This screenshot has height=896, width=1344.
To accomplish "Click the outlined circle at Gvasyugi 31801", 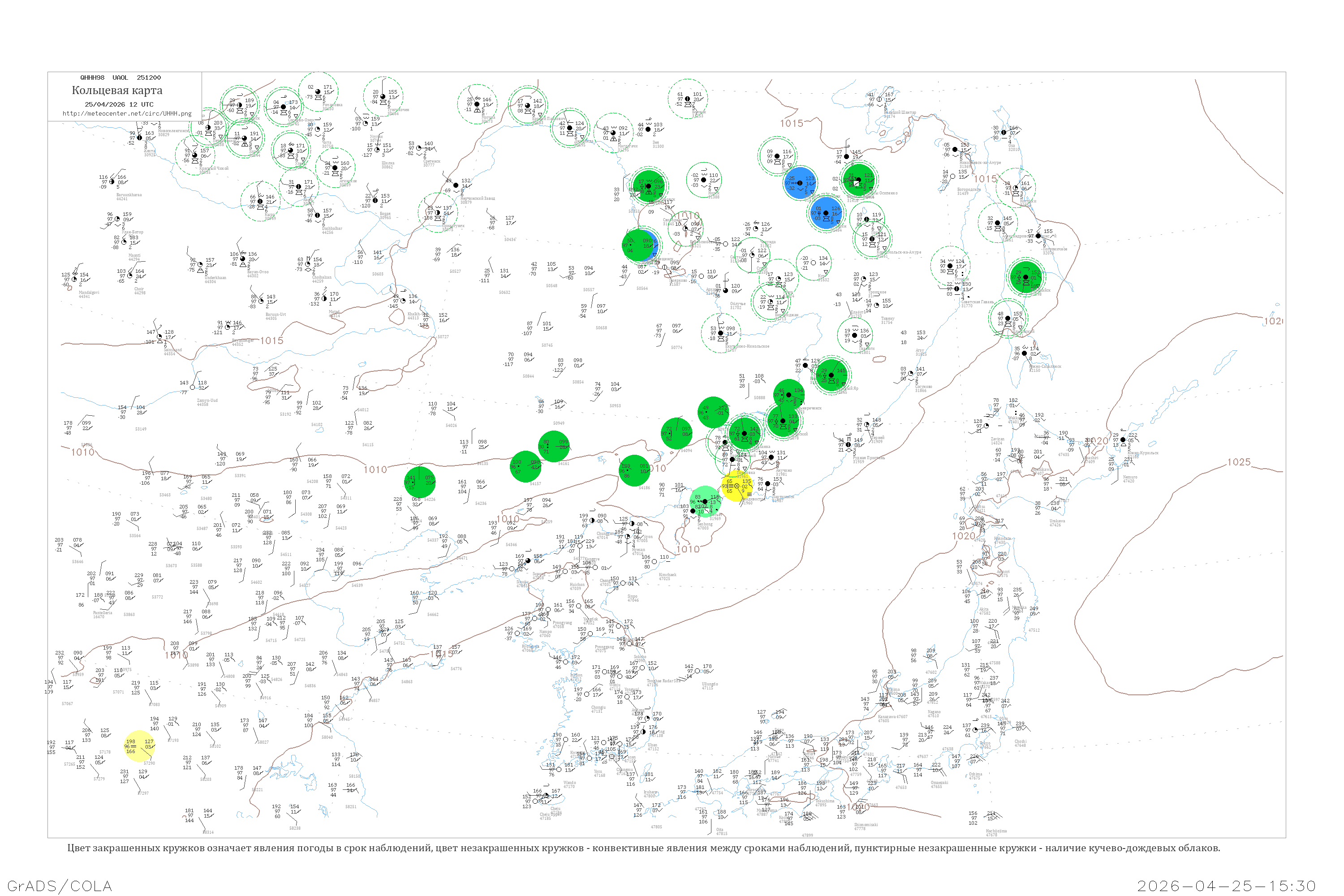I will pyautogui.click(x=854, y=336).
